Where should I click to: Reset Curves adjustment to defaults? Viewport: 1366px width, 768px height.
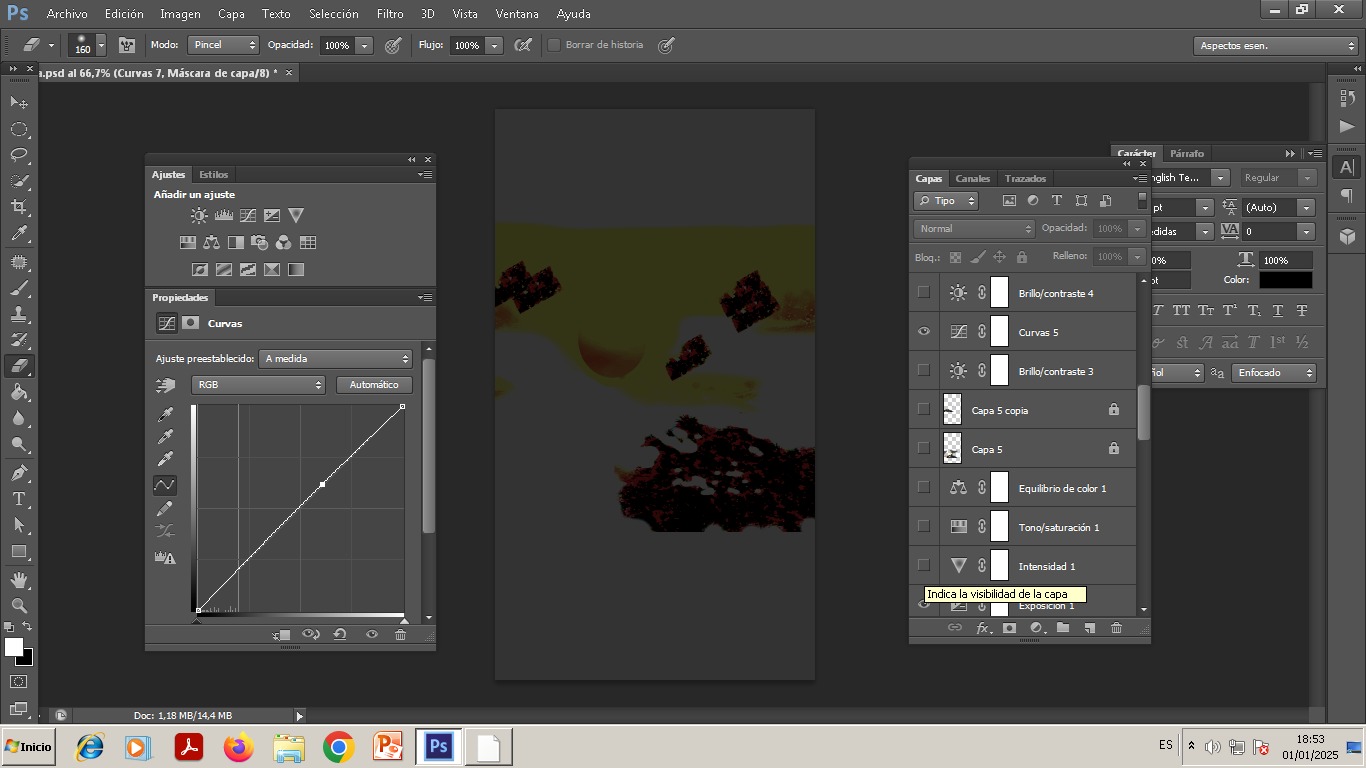[x=340, y=634]
